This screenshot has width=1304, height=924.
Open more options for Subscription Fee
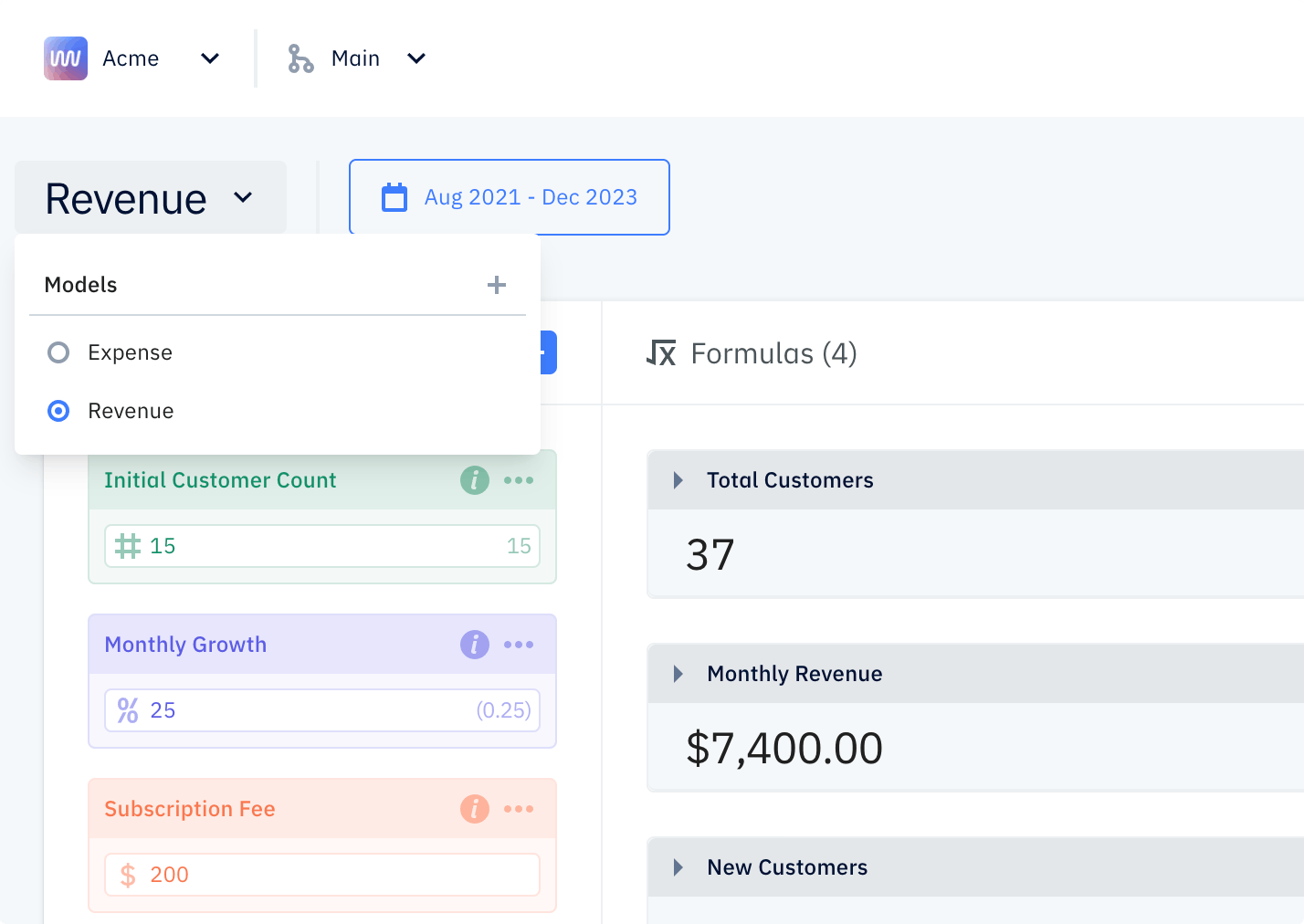point(519,809)
